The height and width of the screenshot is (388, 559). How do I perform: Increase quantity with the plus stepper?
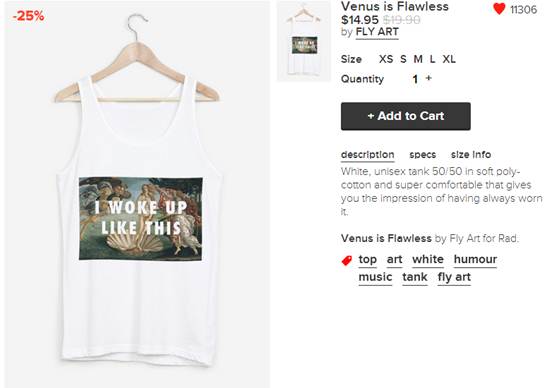coord(429,78)
